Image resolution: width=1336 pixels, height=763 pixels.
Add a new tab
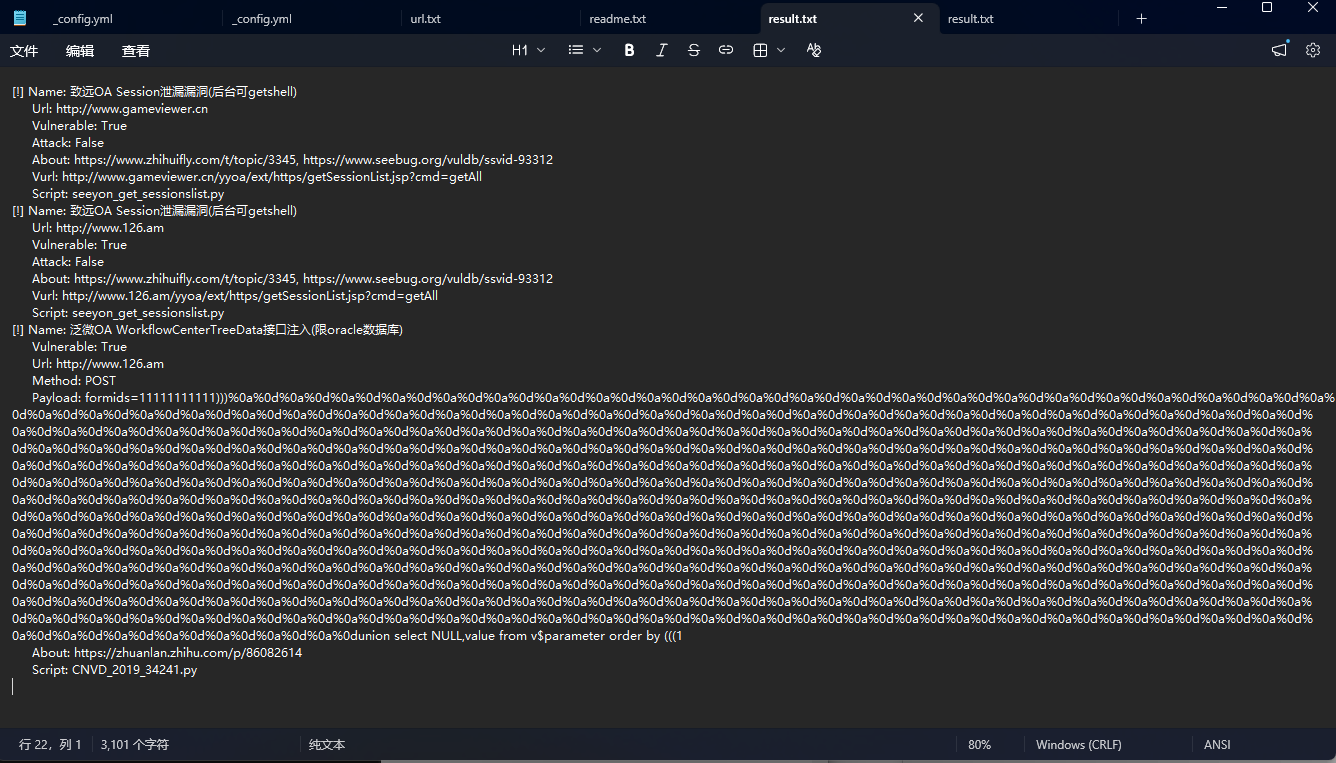point(1141,19)
